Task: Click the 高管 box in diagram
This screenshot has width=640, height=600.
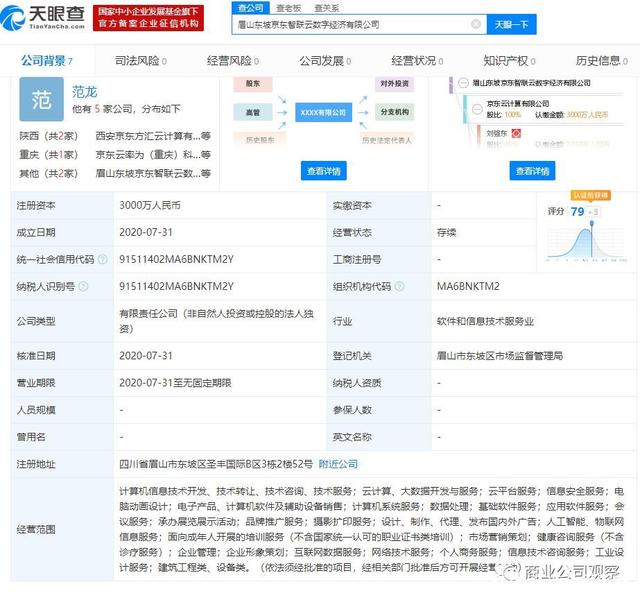Action: [253, 112]
